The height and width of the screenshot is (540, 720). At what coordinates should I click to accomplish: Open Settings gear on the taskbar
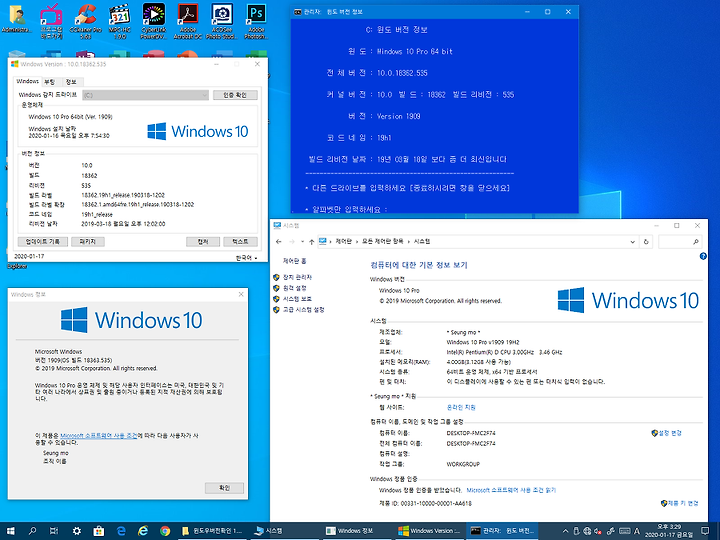click(77, 531)
